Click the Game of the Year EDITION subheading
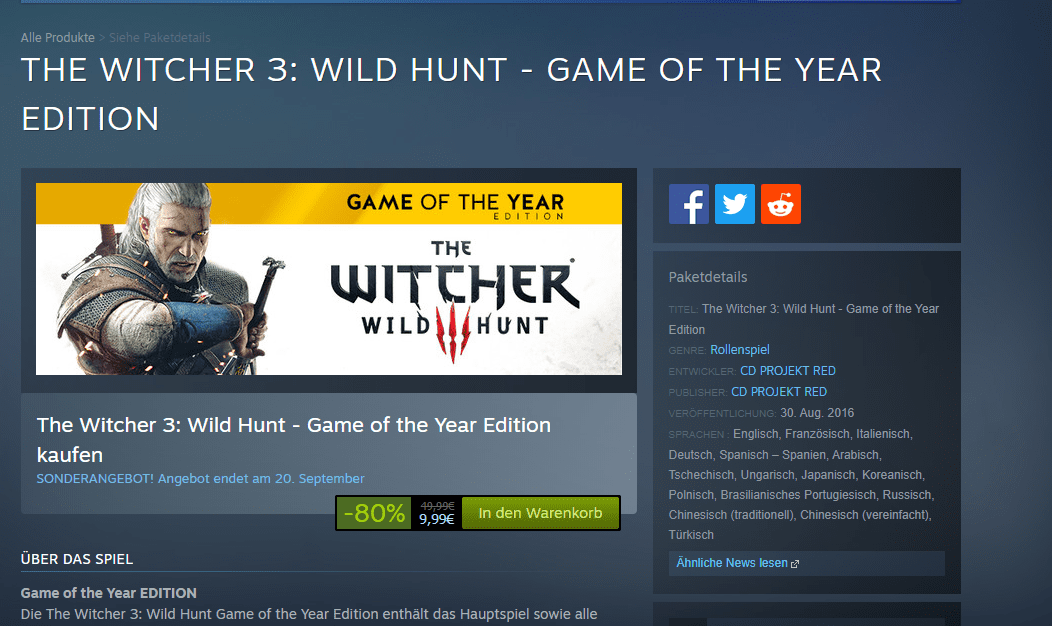 tap(109, 593)
